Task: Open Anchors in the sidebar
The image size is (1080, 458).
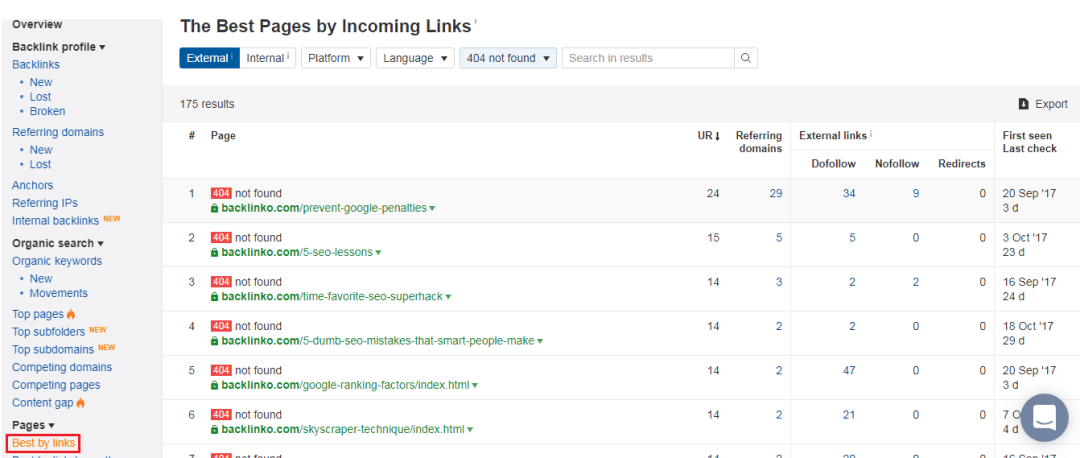Action: [32, 185]
